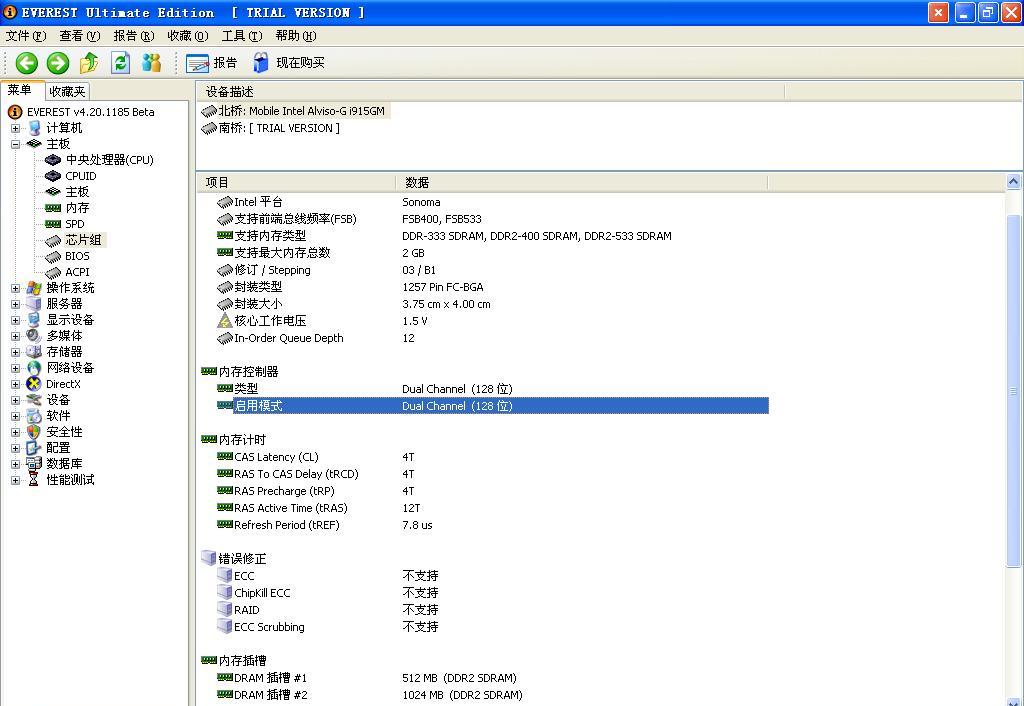Click the vertical scrollbar thumb of data list

1014,391
